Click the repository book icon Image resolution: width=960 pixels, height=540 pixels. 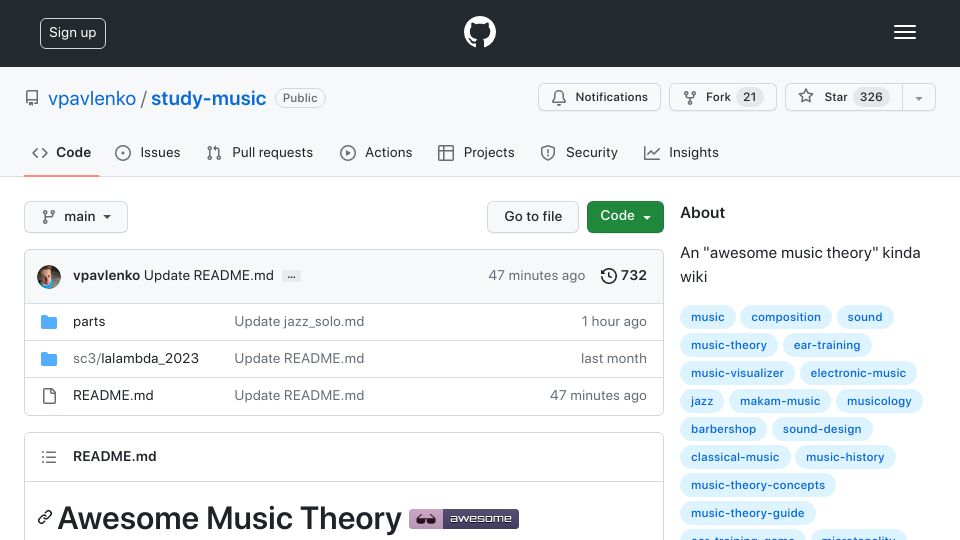click(x=32, y=98)
